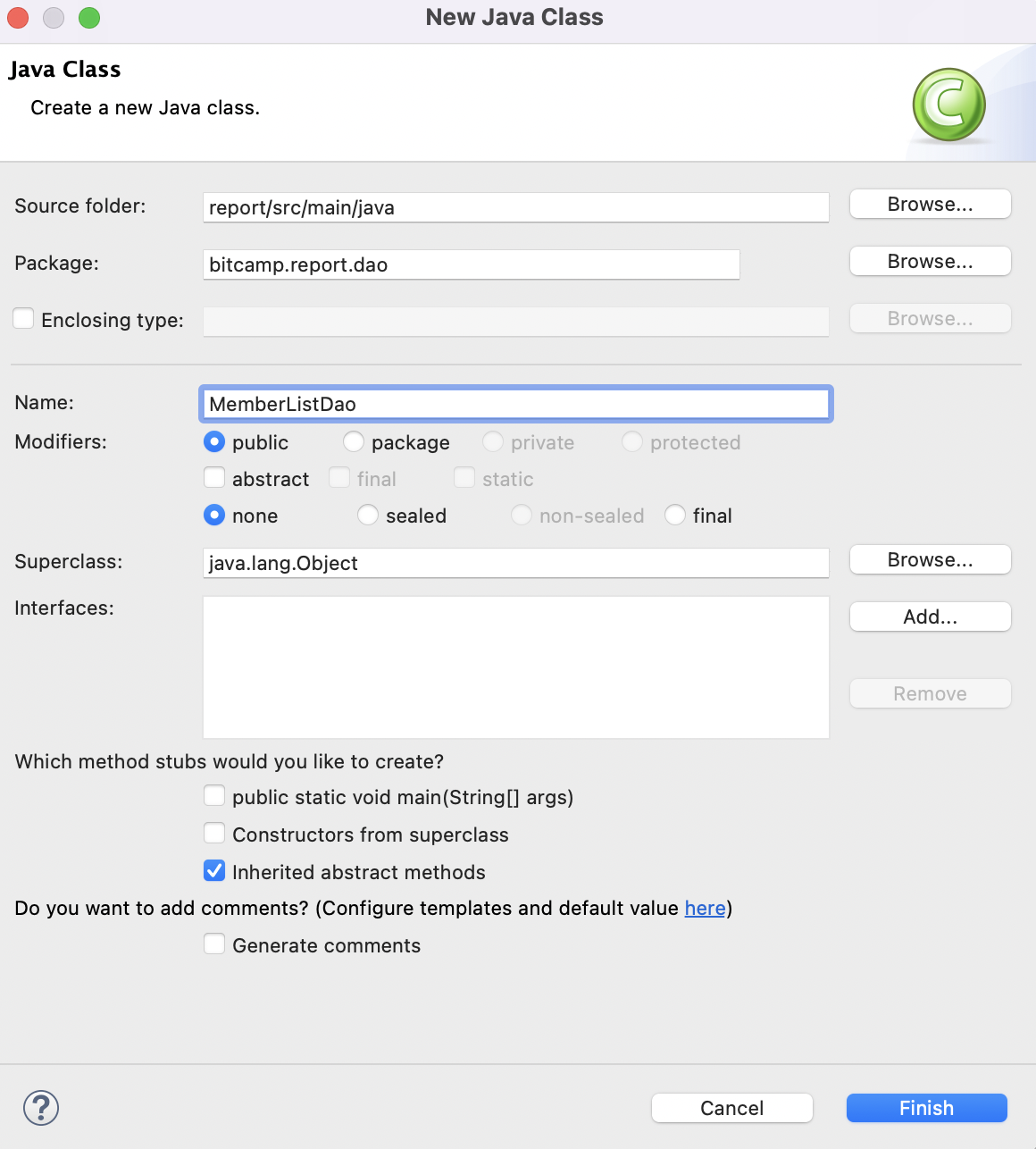This screenshot has height=1149, width=1036.
Task: Select the sealed radio button
Action: click(368, 516)
